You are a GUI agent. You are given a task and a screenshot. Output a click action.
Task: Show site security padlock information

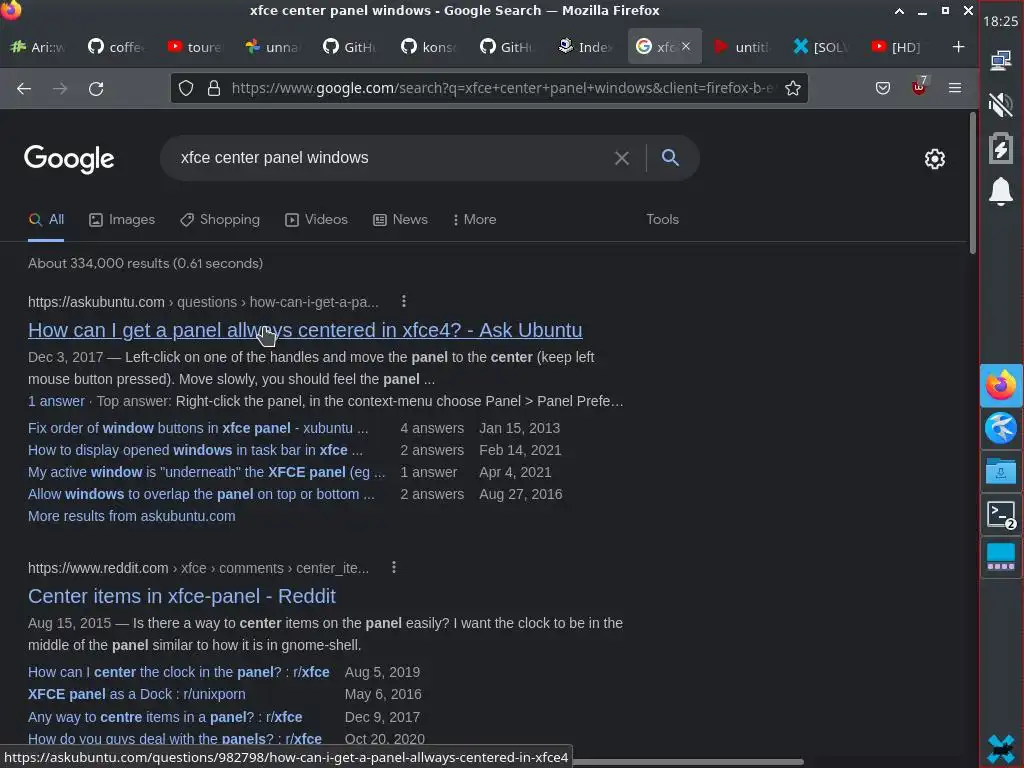pos(214,88)
